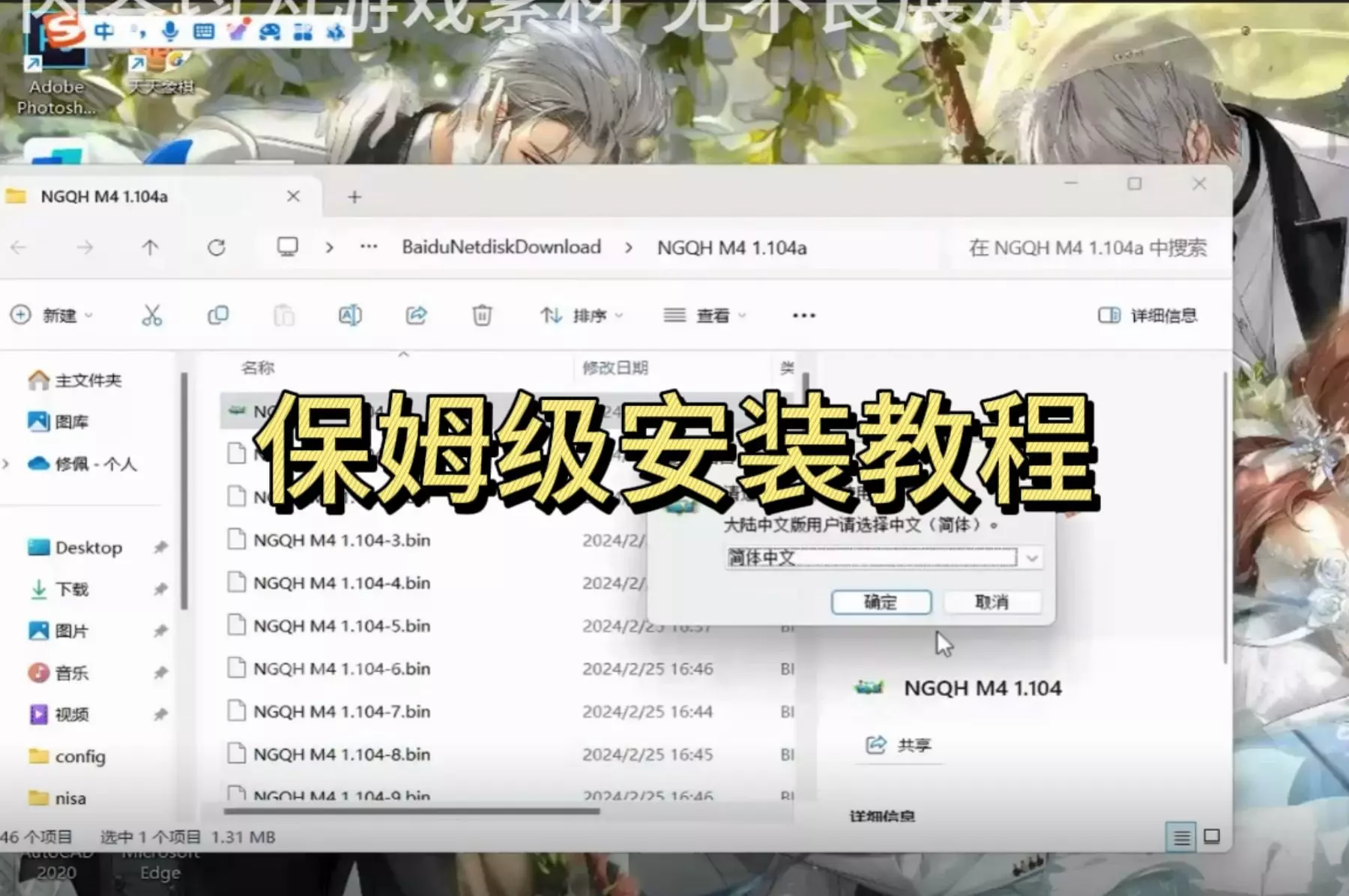Viewport: 1349px width, 896px height.
Task: Click the Share icon in Explorer toolbar
Action: point(416,315)
